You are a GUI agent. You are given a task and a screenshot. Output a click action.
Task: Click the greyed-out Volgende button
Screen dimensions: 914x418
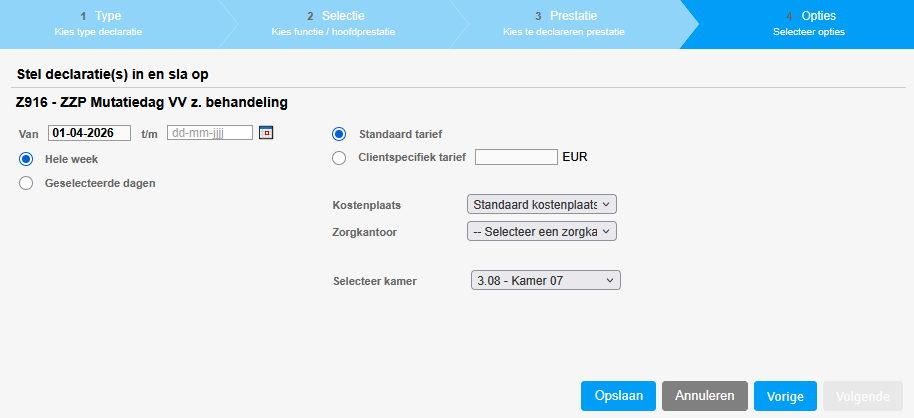pos(862,396)
